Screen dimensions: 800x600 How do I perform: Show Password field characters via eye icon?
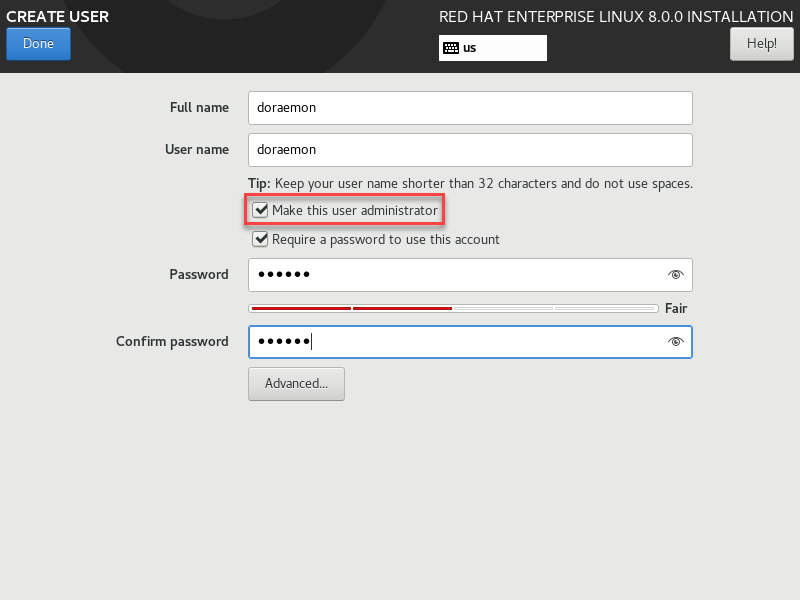[676, 274]
